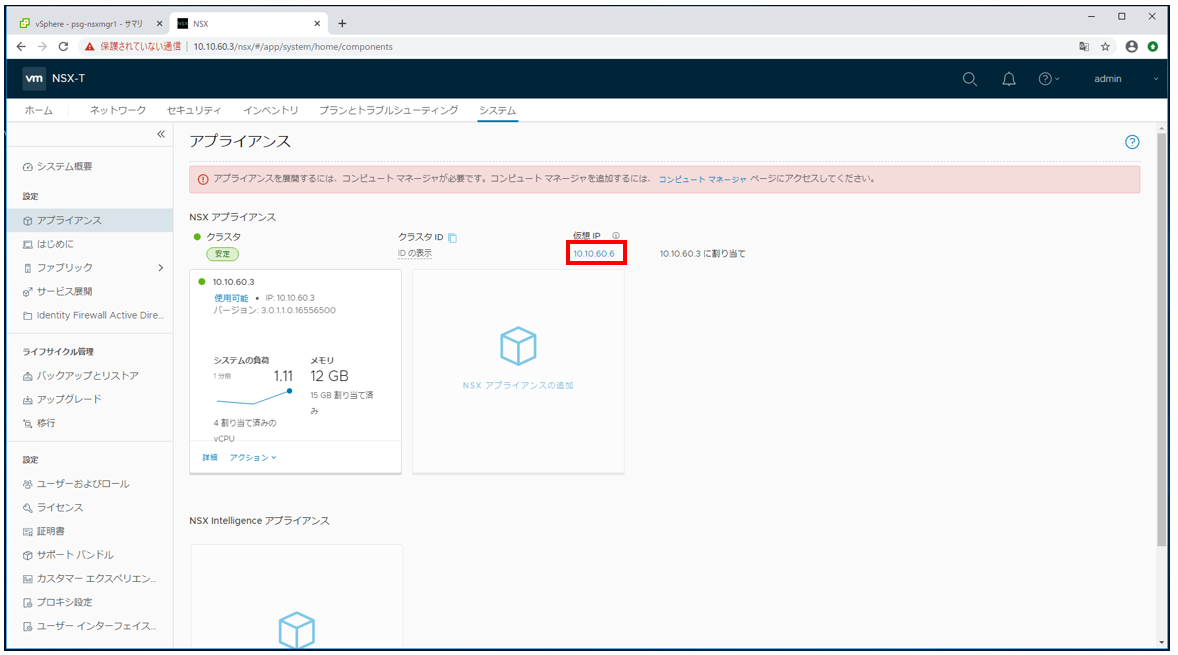Click the NSX アプライアンスの追加 label
This screenshot has width=1178, height=655.
coord(518,385)
